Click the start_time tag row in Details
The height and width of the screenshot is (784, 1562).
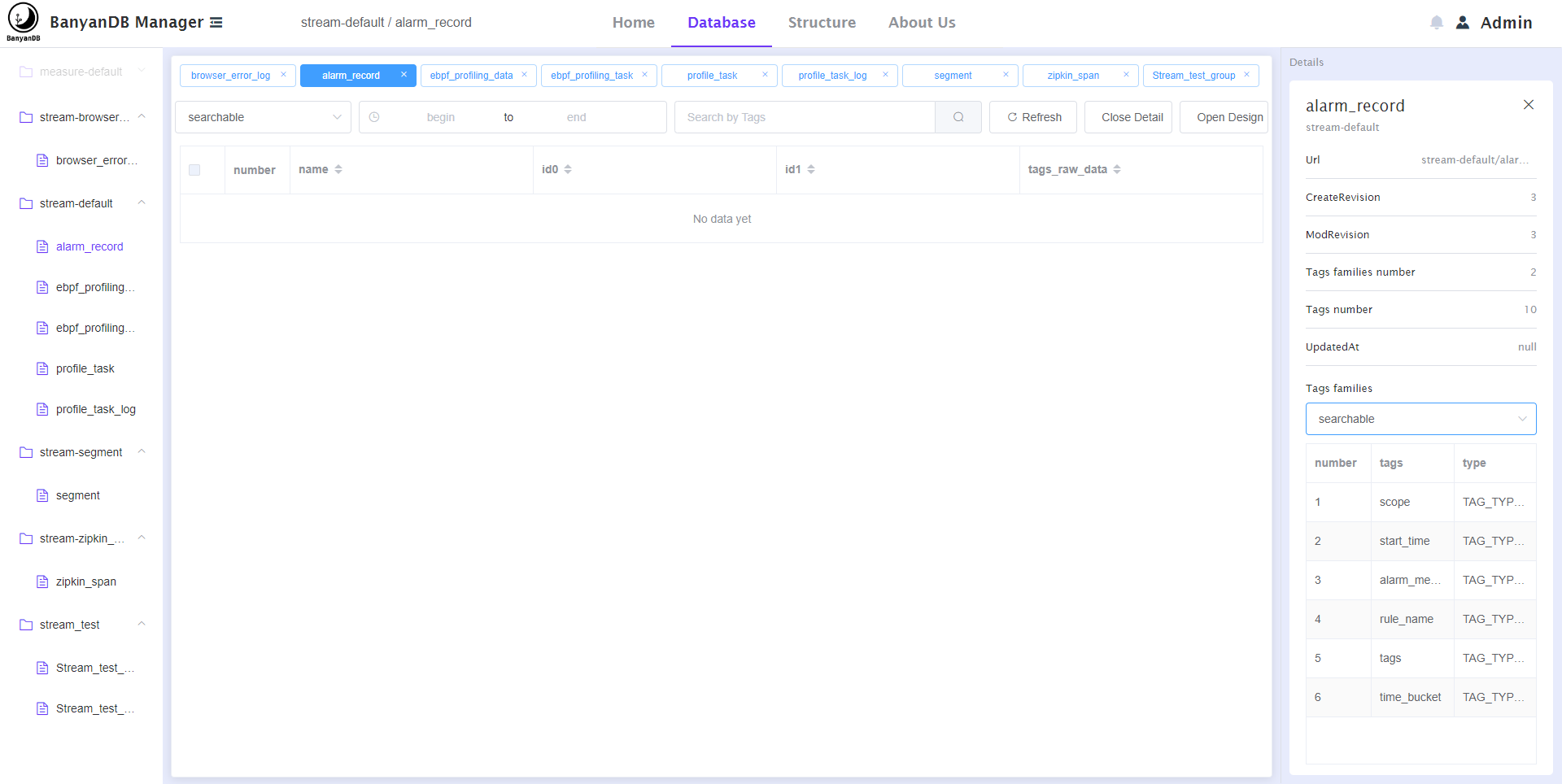(1420, 541)
